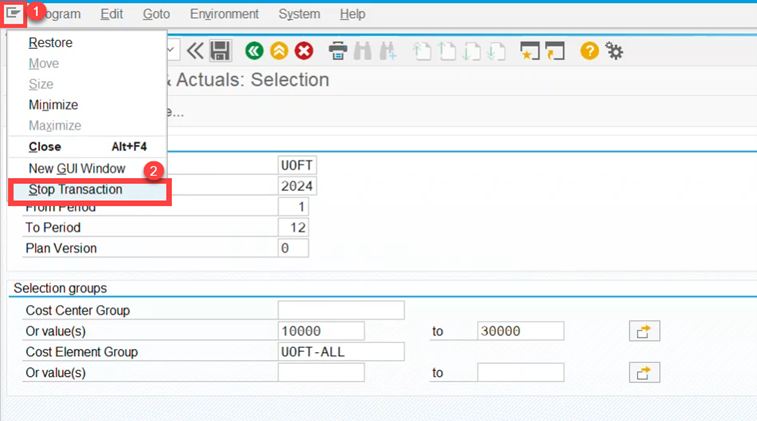The height and width of the screenshot is (421, 757).
Task: Click the "Actuals: Selection" title text
Action: click(x=252, y=80)
